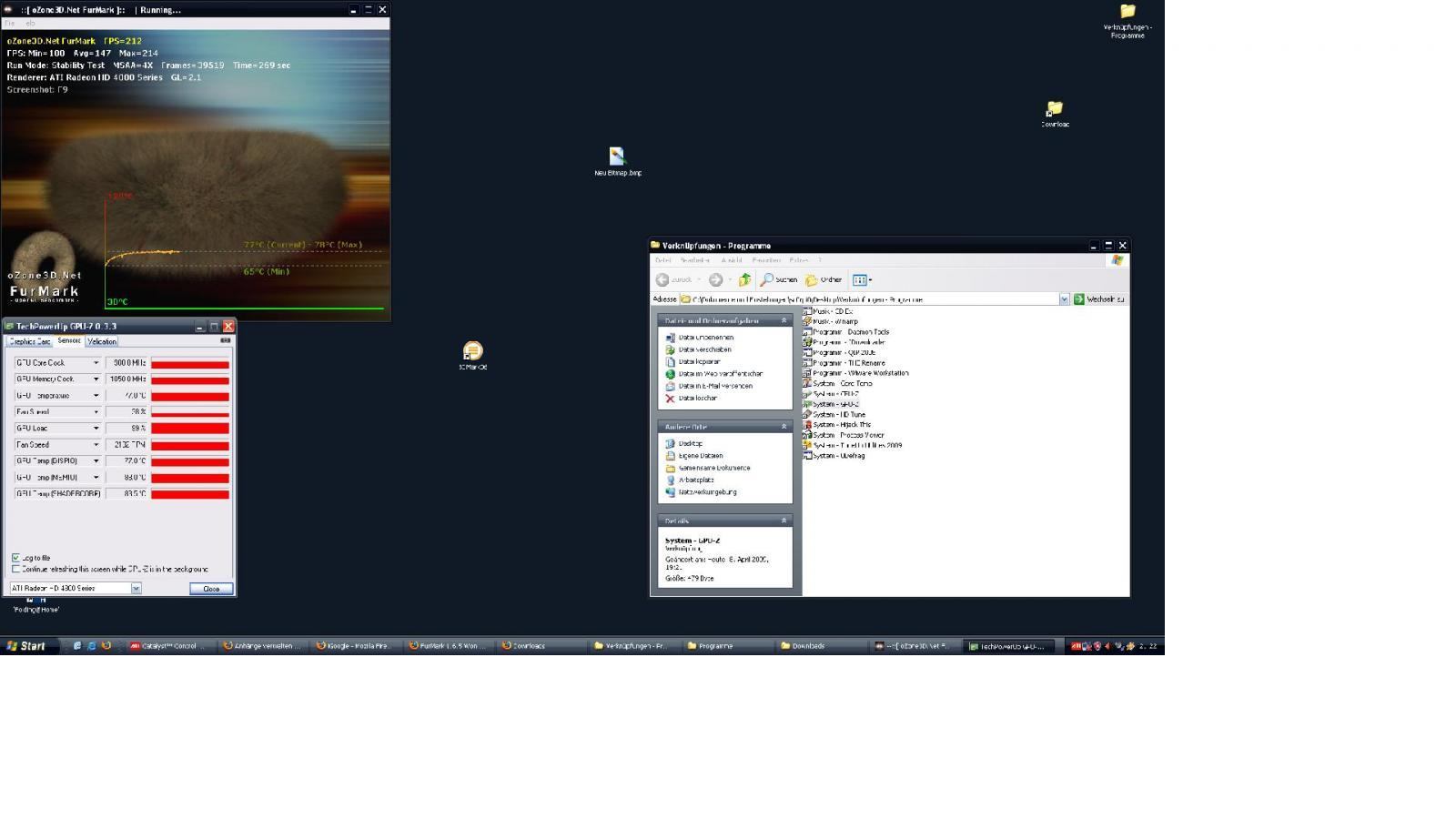Screen dimensions: 1456x819
Task: Collapse Andere Orte panel
Action: 784,427
